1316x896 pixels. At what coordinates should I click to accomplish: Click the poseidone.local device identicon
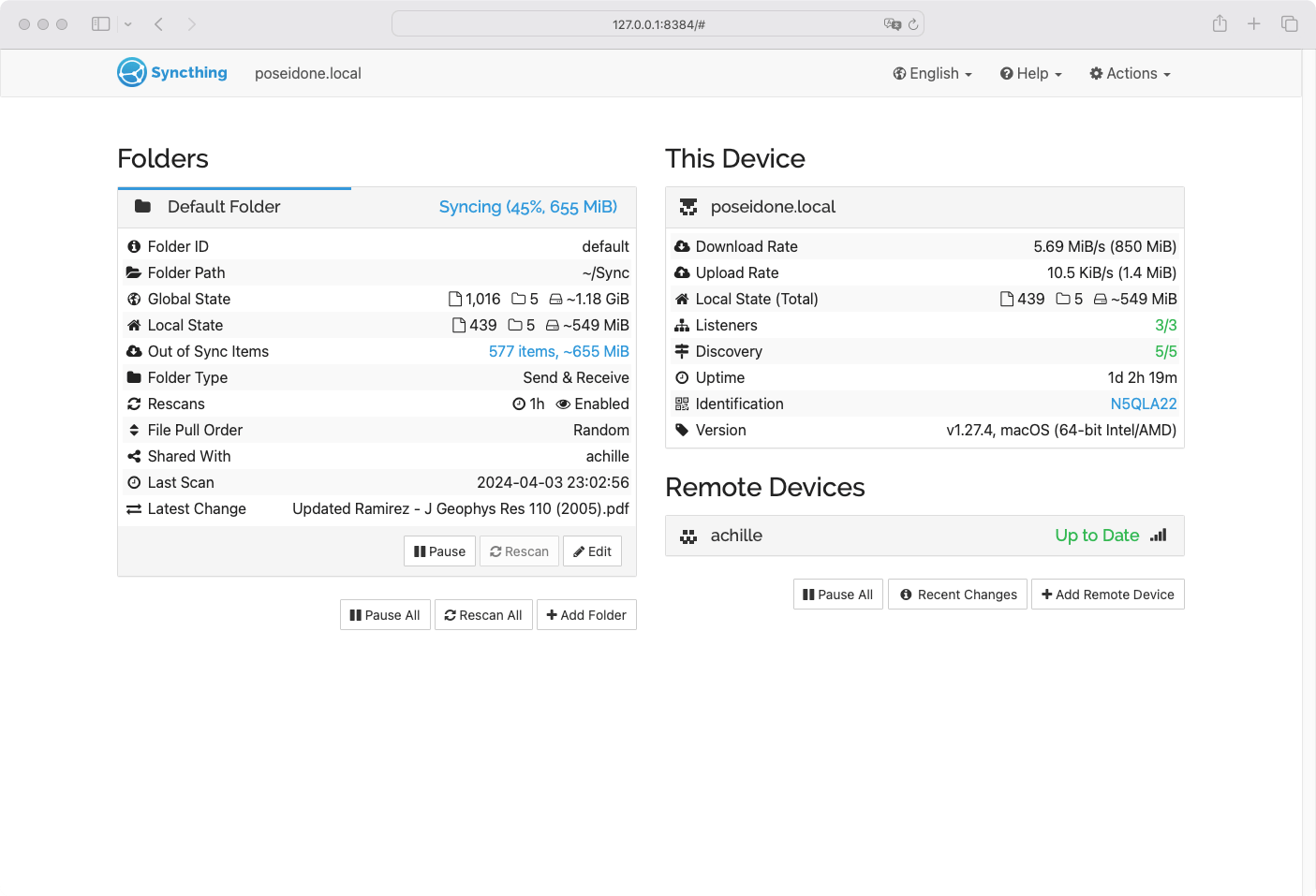point(688,207)
